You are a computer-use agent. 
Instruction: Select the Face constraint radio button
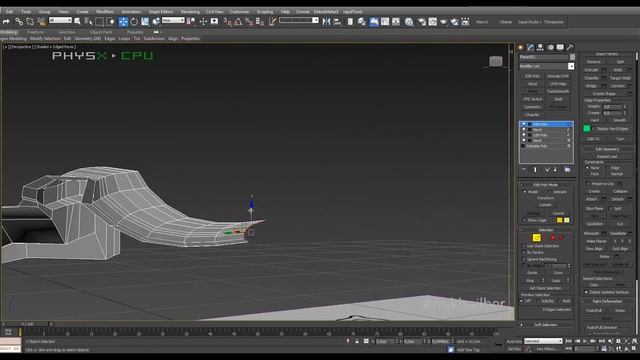click(x=587, y=174)
